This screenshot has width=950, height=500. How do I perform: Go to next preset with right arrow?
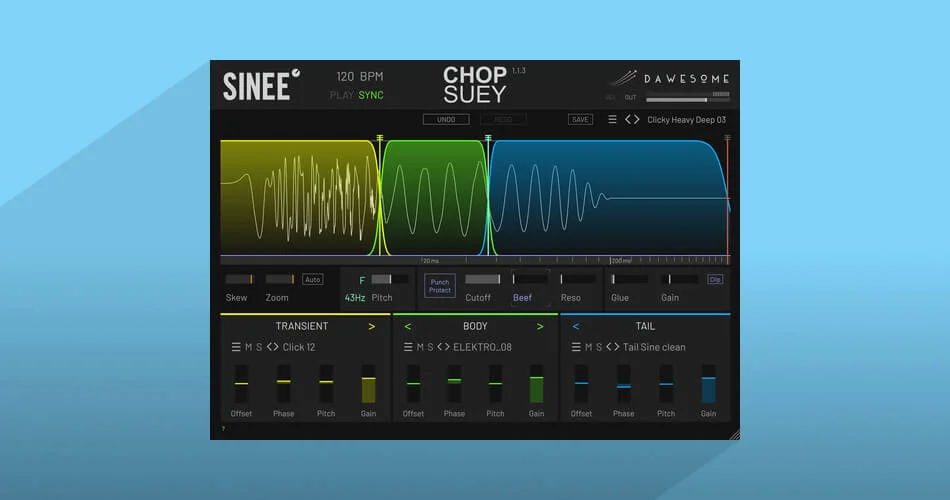(x=636, y=119)
